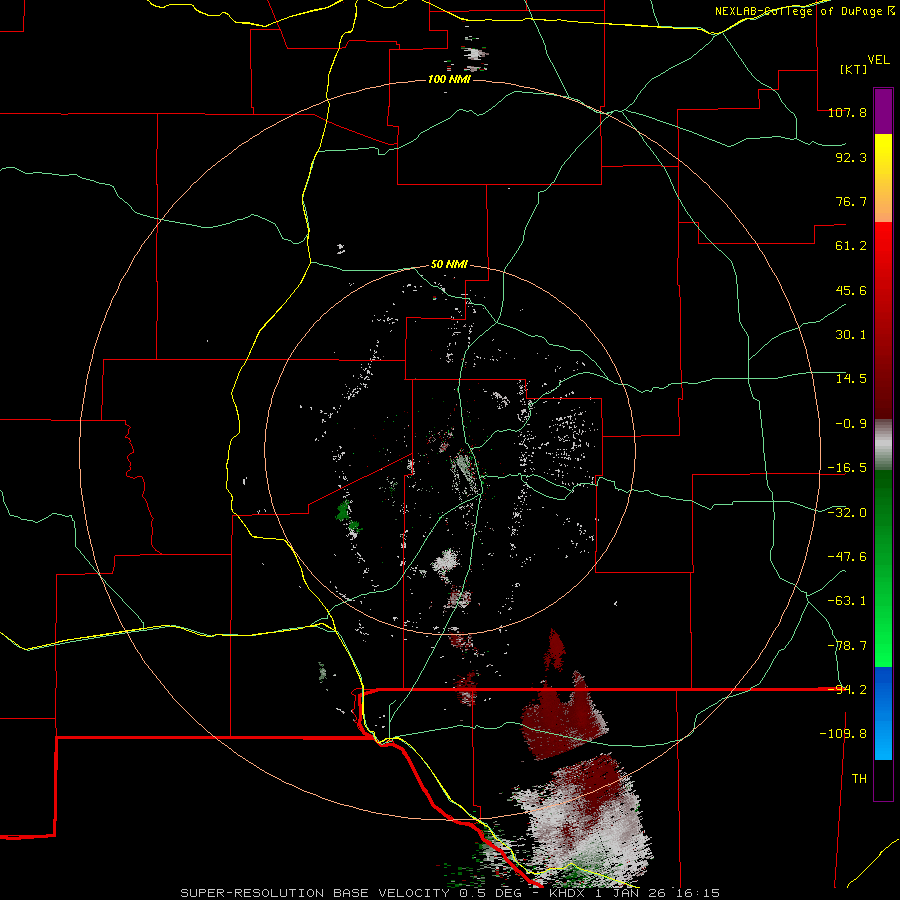Pick the blue segment of the velocity scale
The image size is (900, 900).
tap(883, 713)
